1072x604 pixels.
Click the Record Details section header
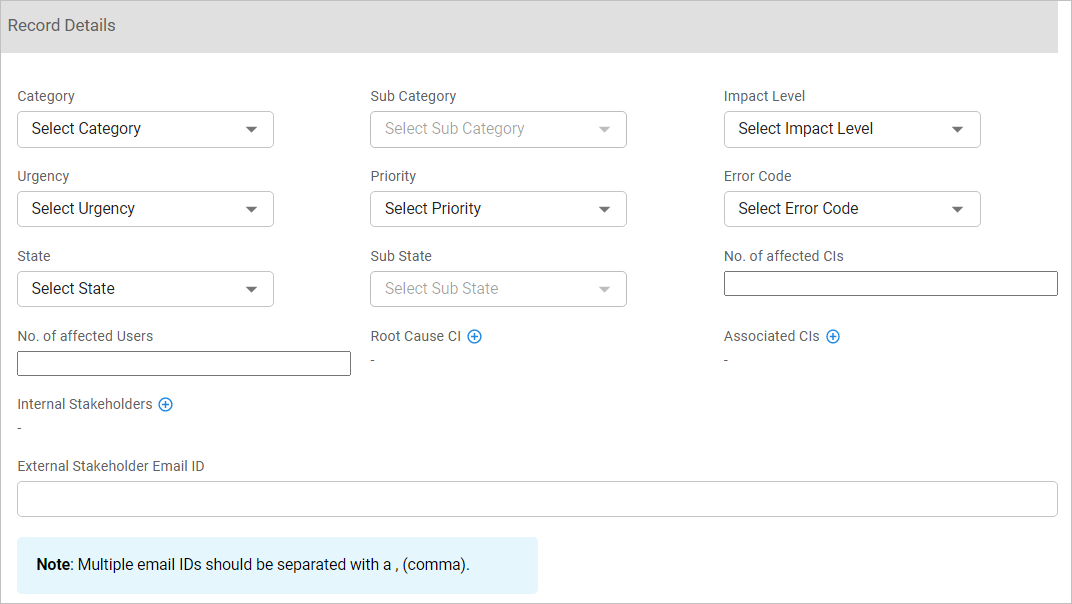coord(62,26)
